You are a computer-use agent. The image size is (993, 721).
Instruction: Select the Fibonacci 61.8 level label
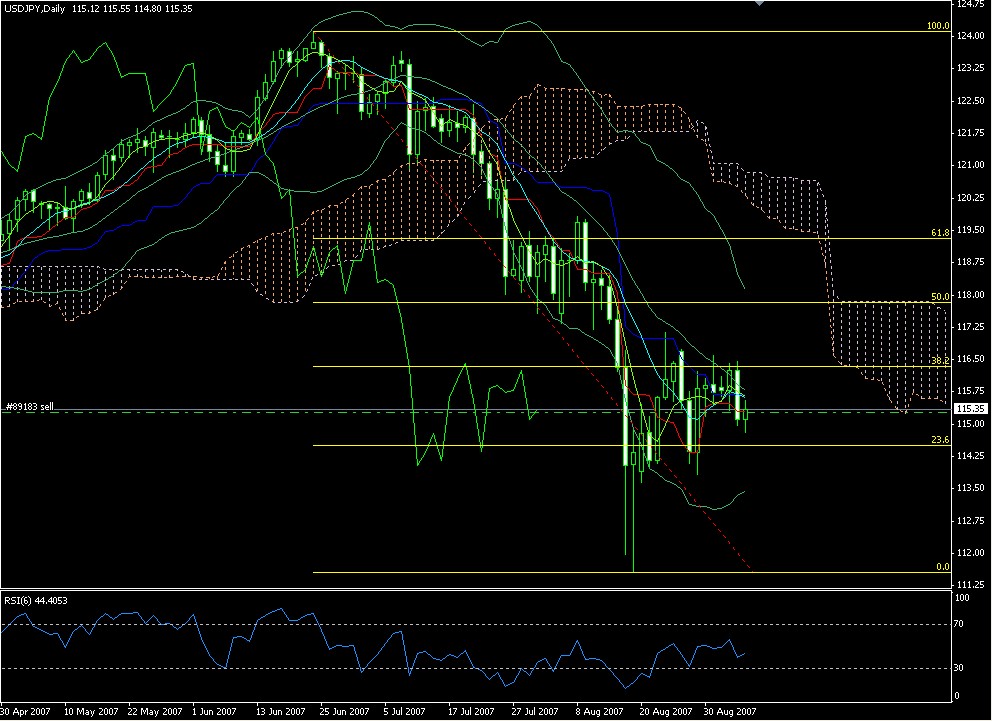coord(940,233)
